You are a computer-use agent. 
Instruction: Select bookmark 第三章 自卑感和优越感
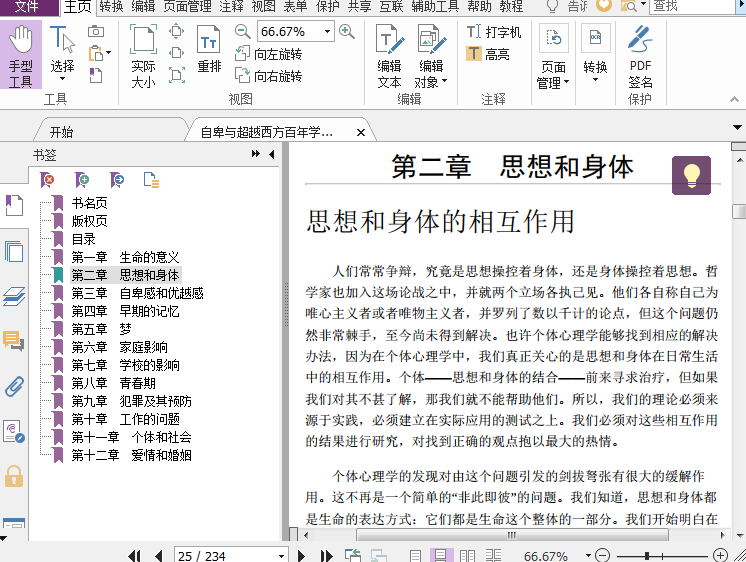[137, 293]
